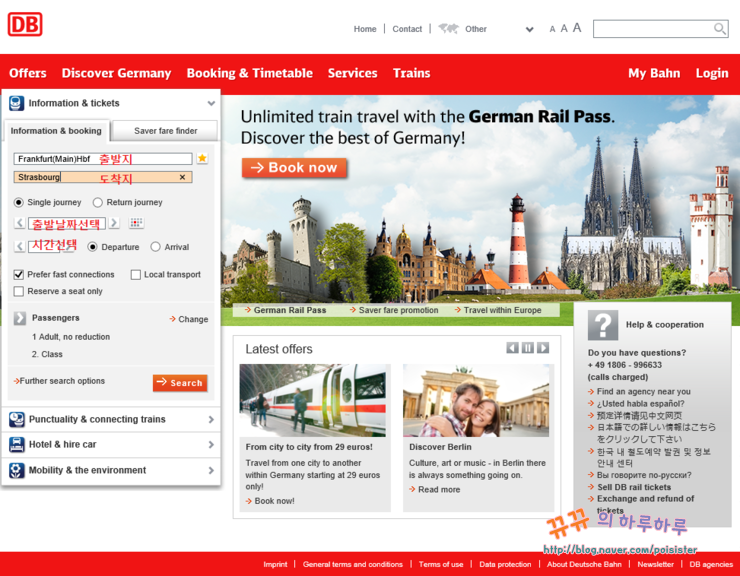The image size is (740, 576).
Task: Click the Book now banner button
Action: [294, 168]
